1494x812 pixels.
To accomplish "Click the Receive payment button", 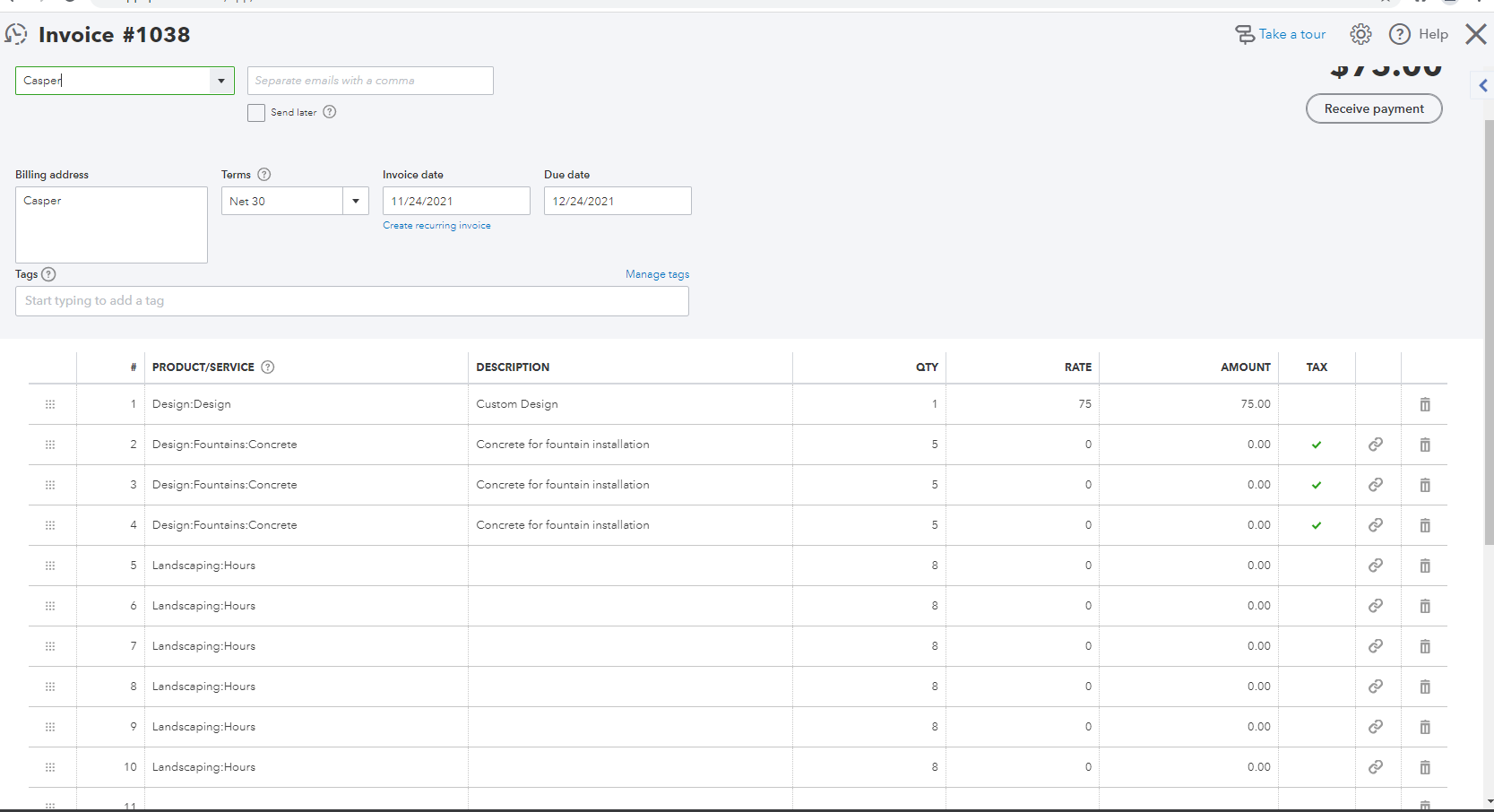I will coord(1374,108).
